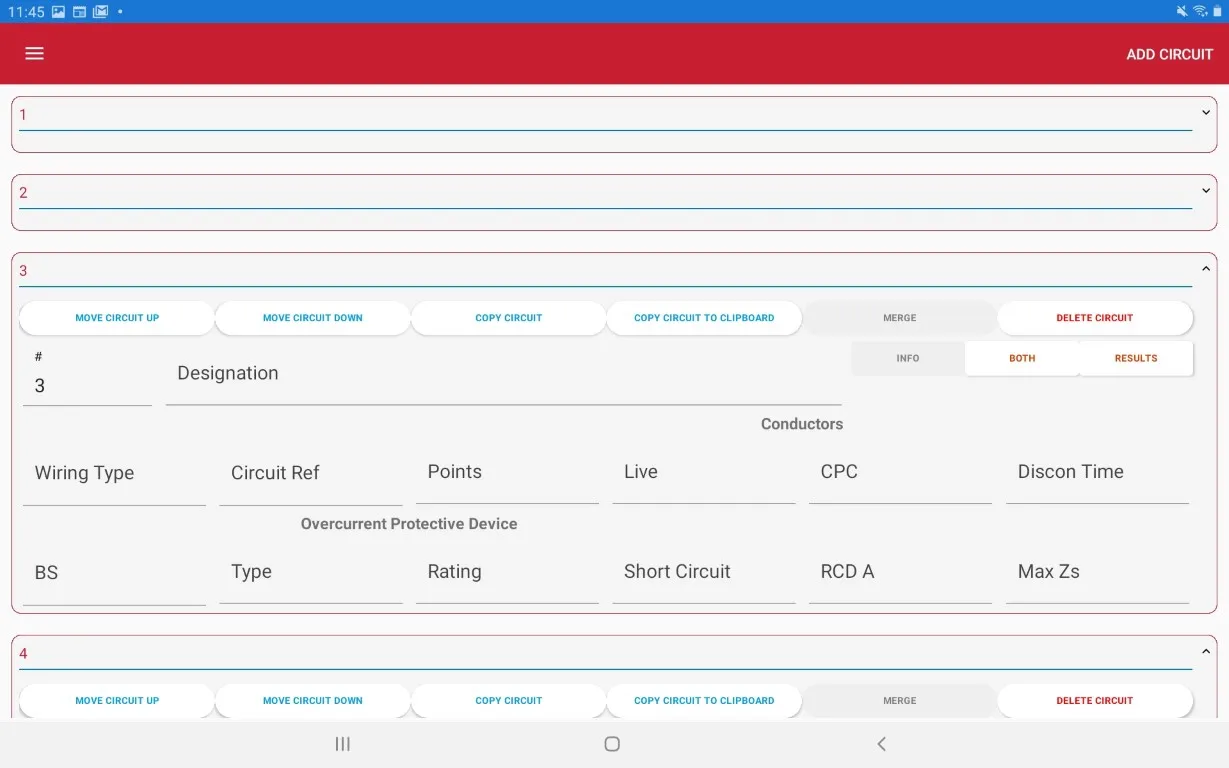Open the hamburger navigation menu
1229x768 pixels.
34,54
